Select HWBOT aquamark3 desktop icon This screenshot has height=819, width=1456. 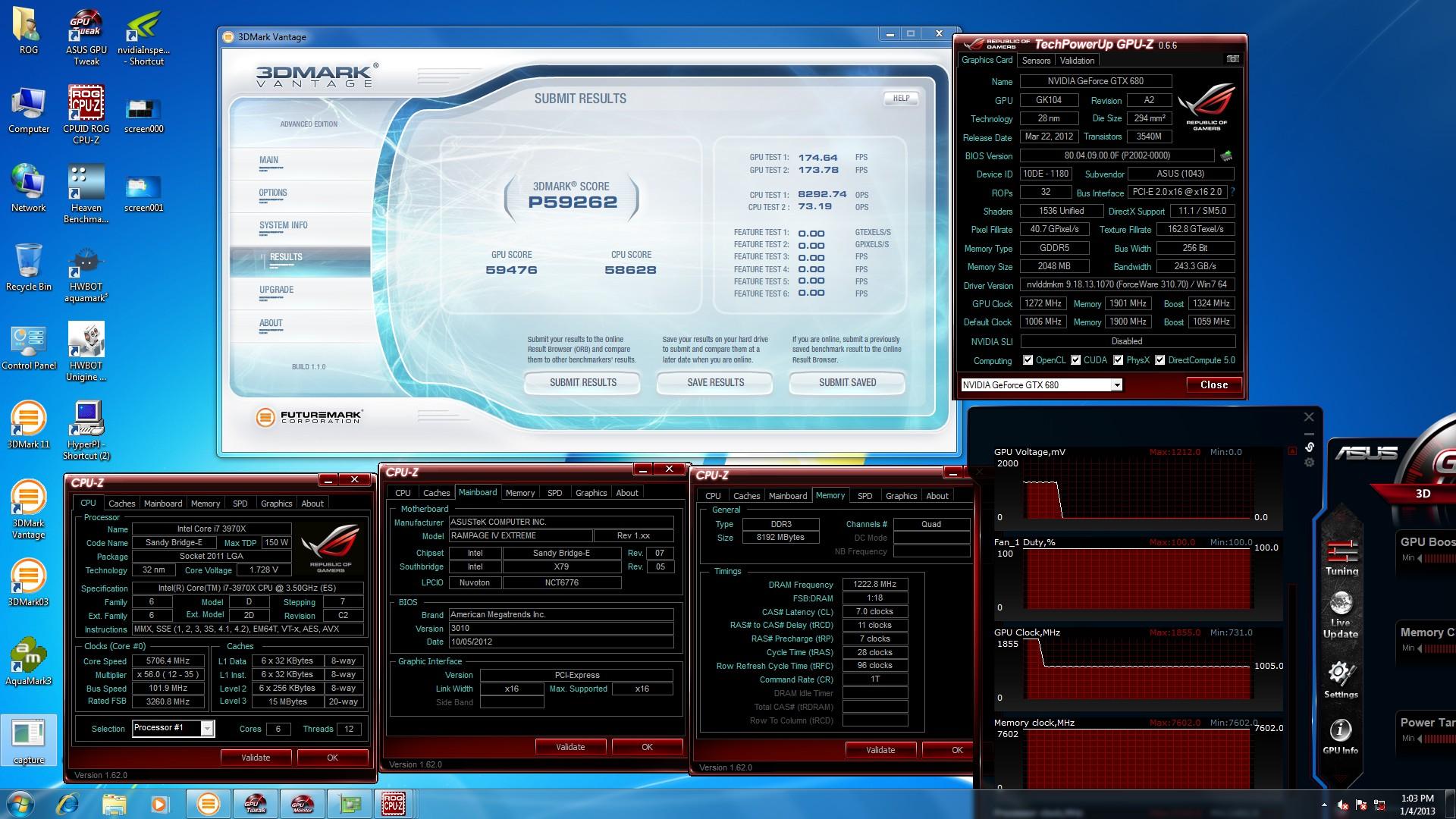86,274
